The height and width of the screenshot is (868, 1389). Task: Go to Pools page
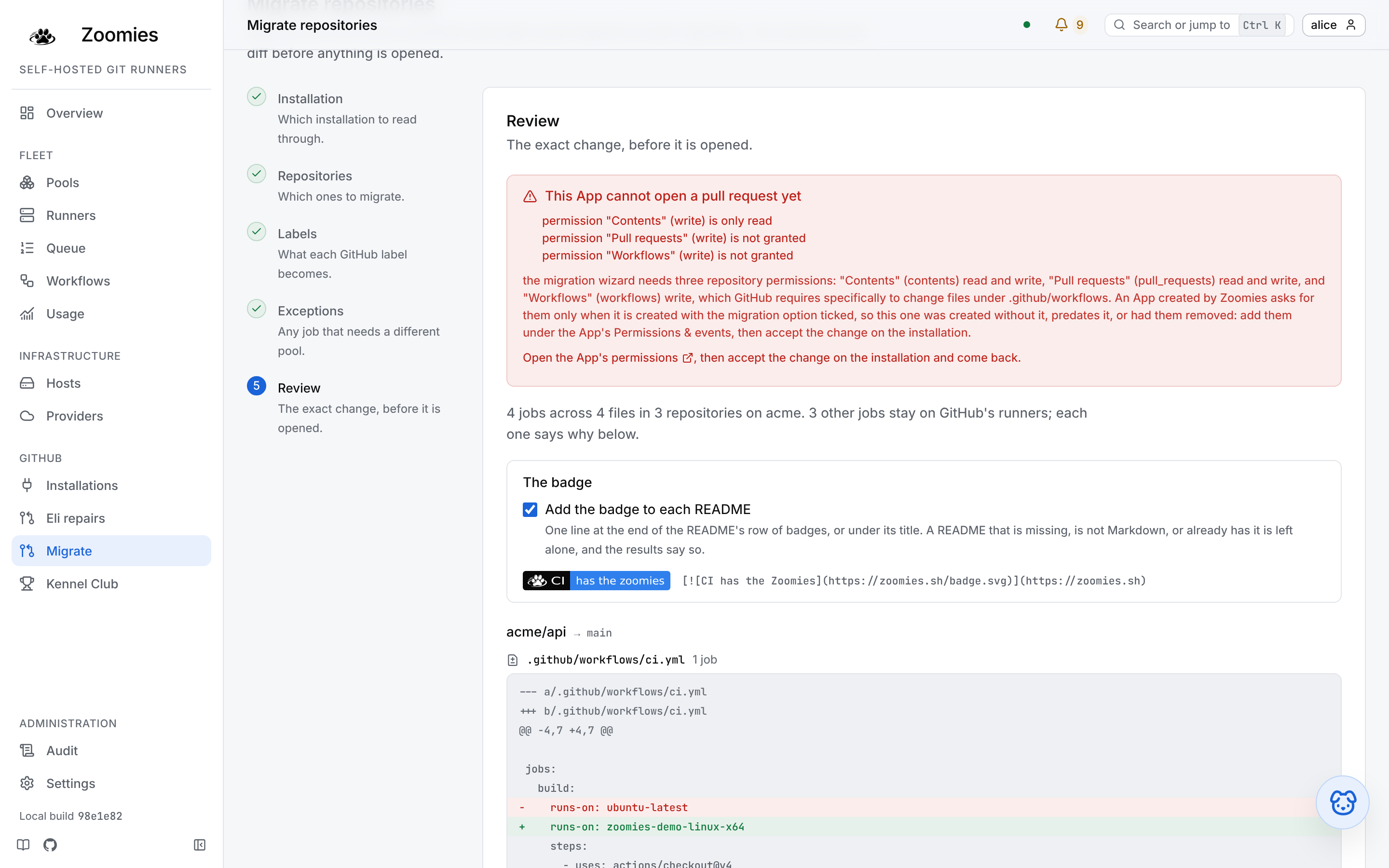[111, 183]
